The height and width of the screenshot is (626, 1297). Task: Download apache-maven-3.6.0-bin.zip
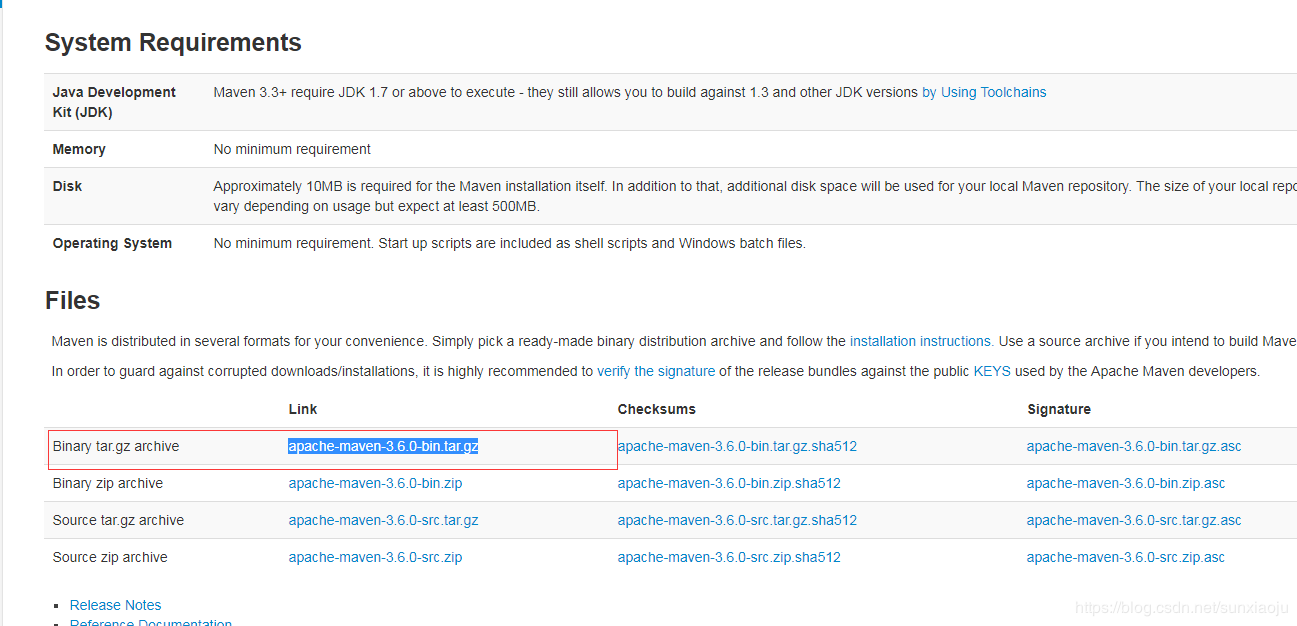pos(375,483)
